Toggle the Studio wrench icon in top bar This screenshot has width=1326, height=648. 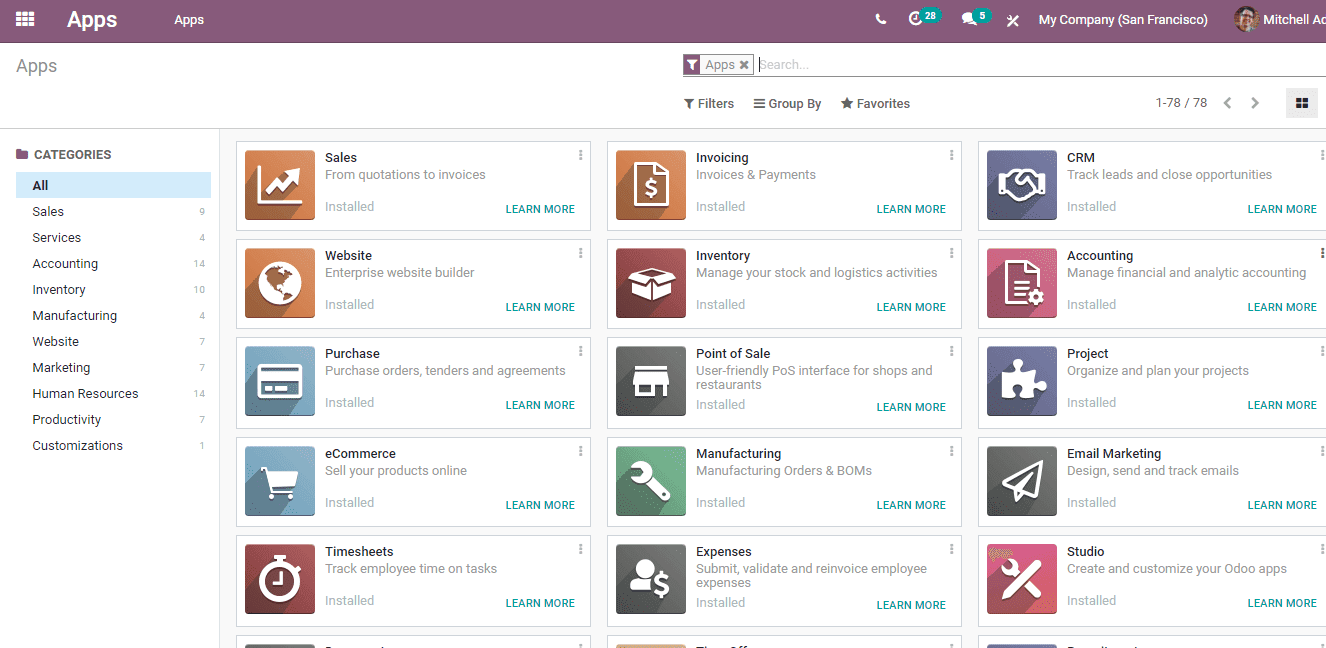coord(1012,20)
